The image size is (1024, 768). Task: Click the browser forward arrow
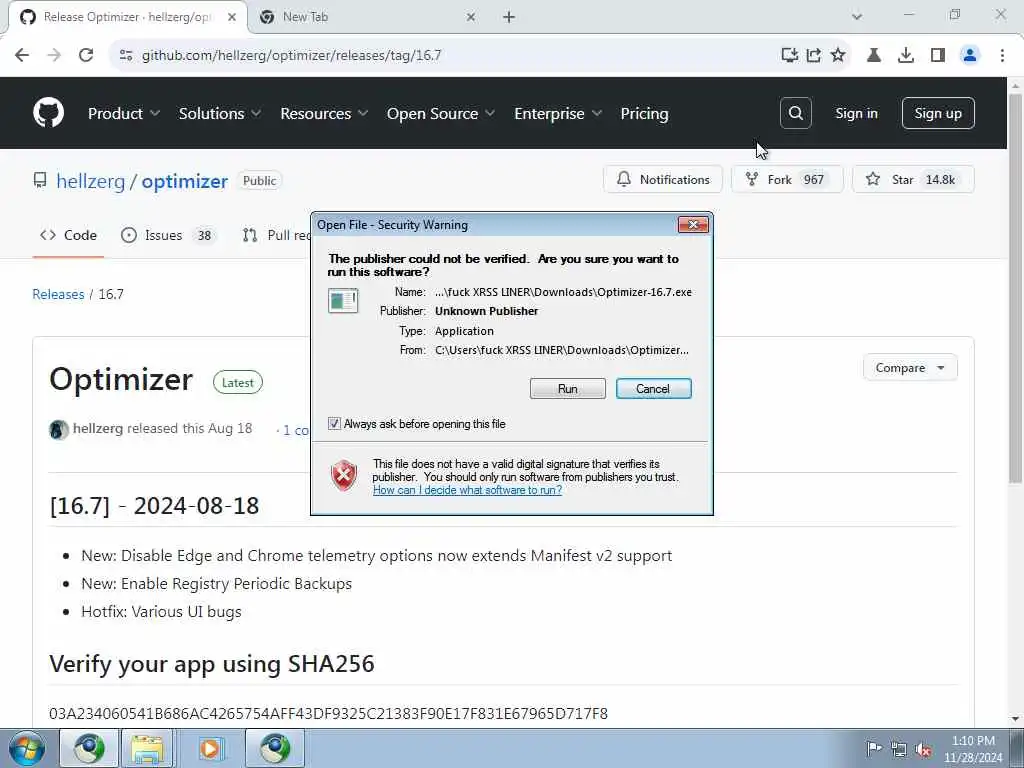pyautogui.click(x=54, y=55)
